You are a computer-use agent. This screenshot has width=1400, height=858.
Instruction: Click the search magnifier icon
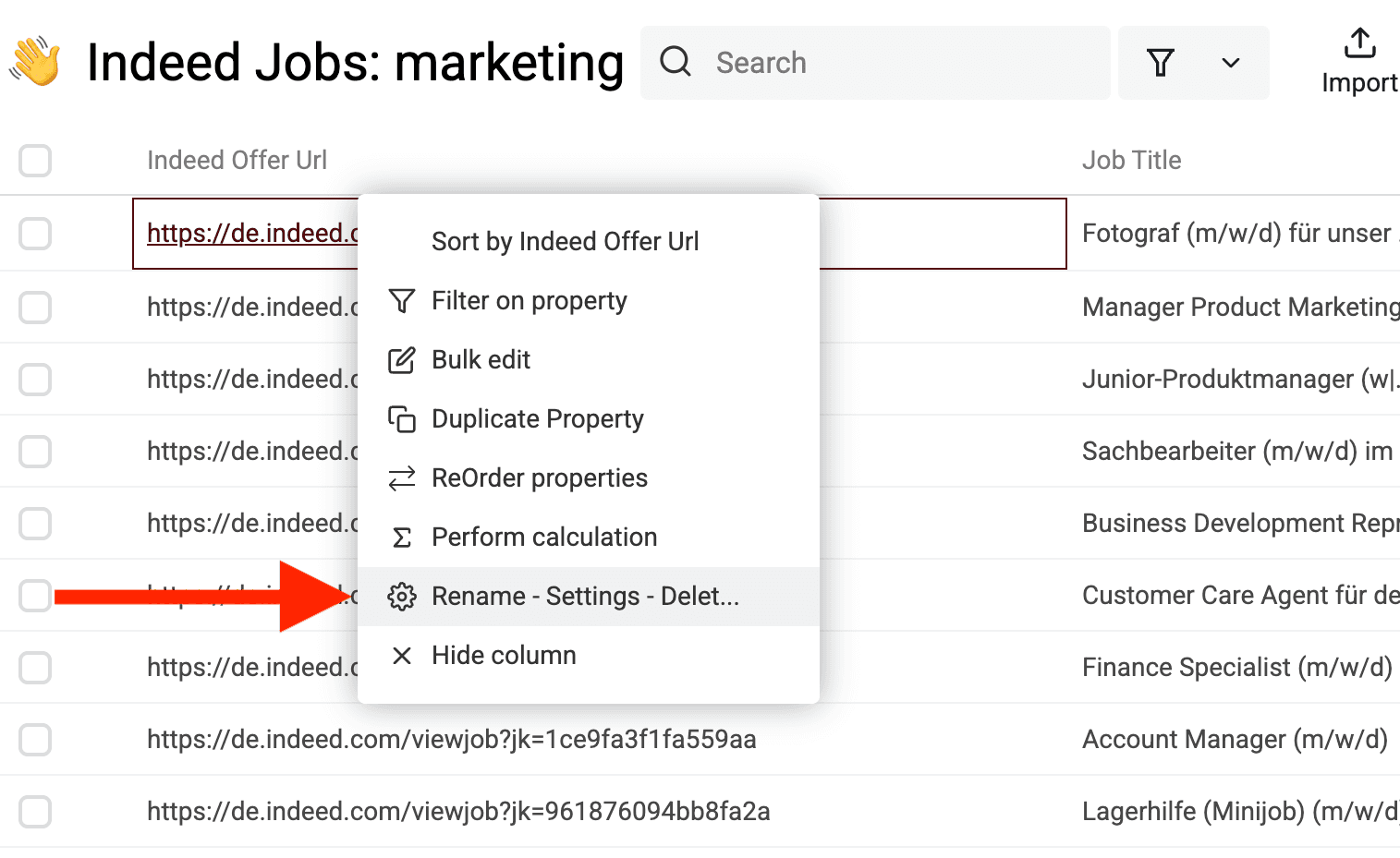[x=676, y=62]
